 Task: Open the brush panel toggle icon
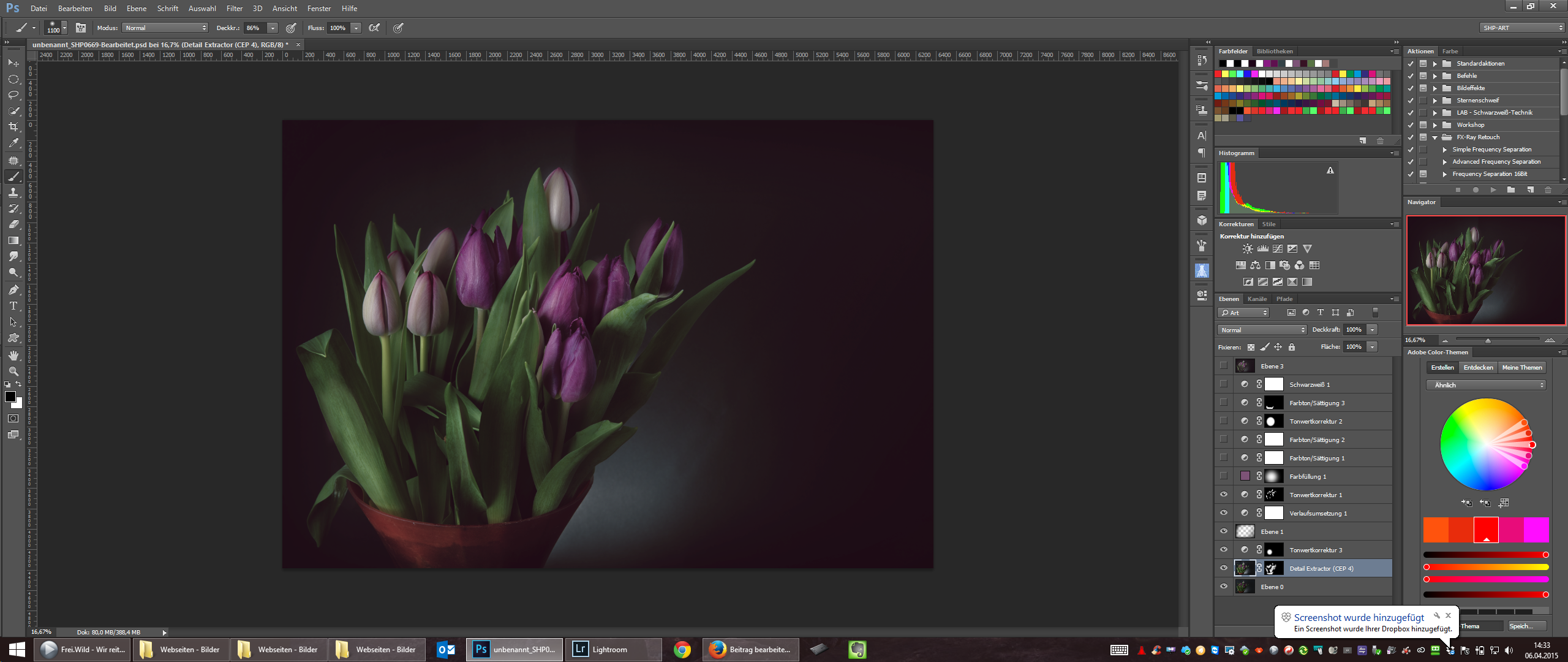[80, 28]
